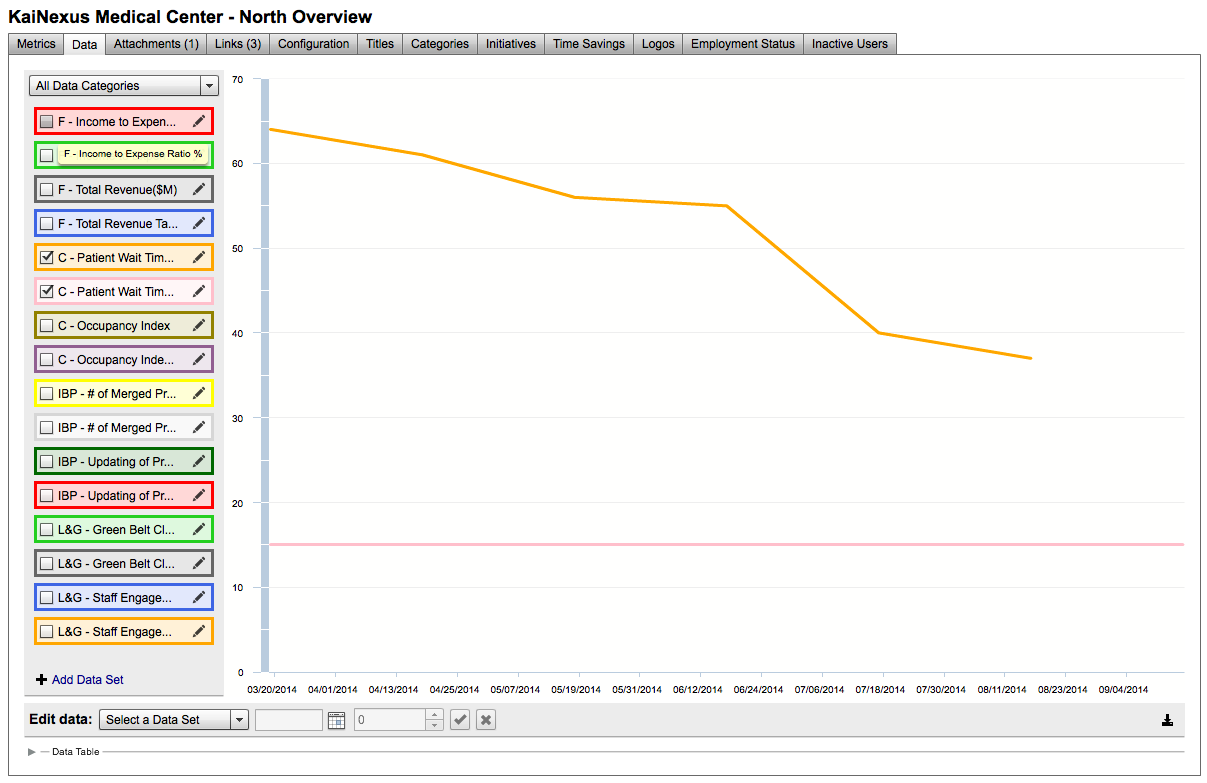1207x783 pixels.
Task: Check the green L&G - Green Belt Cl... checkbox
Action: [x=47, y=530]
